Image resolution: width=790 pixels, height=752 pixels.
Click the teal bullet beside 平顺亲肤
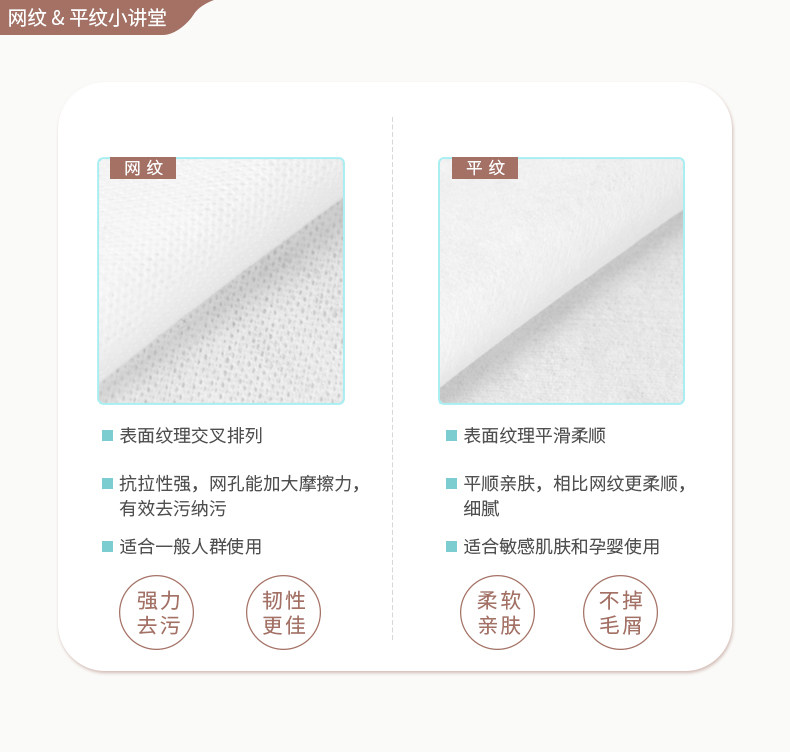click(451, 484)
